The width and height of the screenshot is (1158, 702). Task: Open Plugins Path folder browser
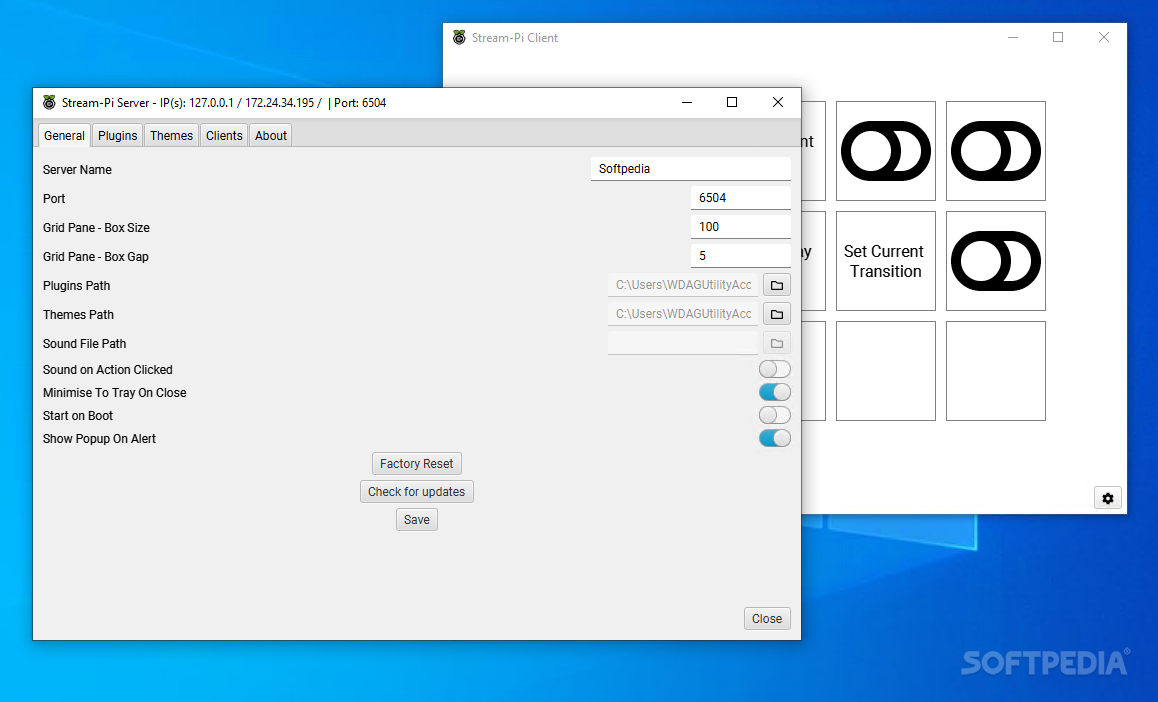[x=776, y=285]
